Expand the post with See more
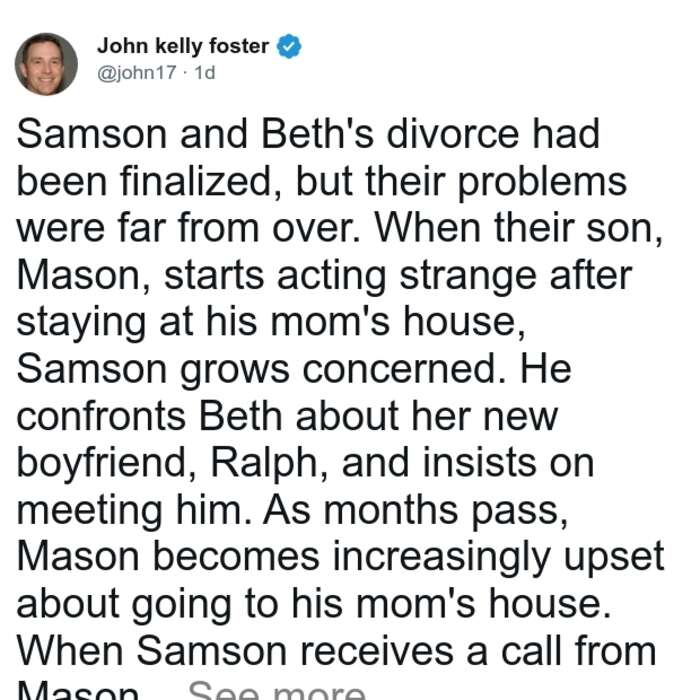Screen dimensions: 700x700 coord(277,691)
